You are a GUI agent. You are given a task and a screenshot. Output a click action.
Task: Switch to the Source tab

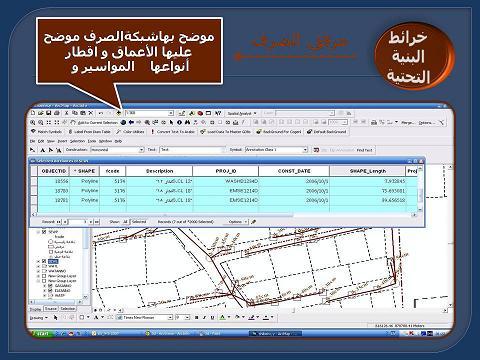tap(51, 309)
